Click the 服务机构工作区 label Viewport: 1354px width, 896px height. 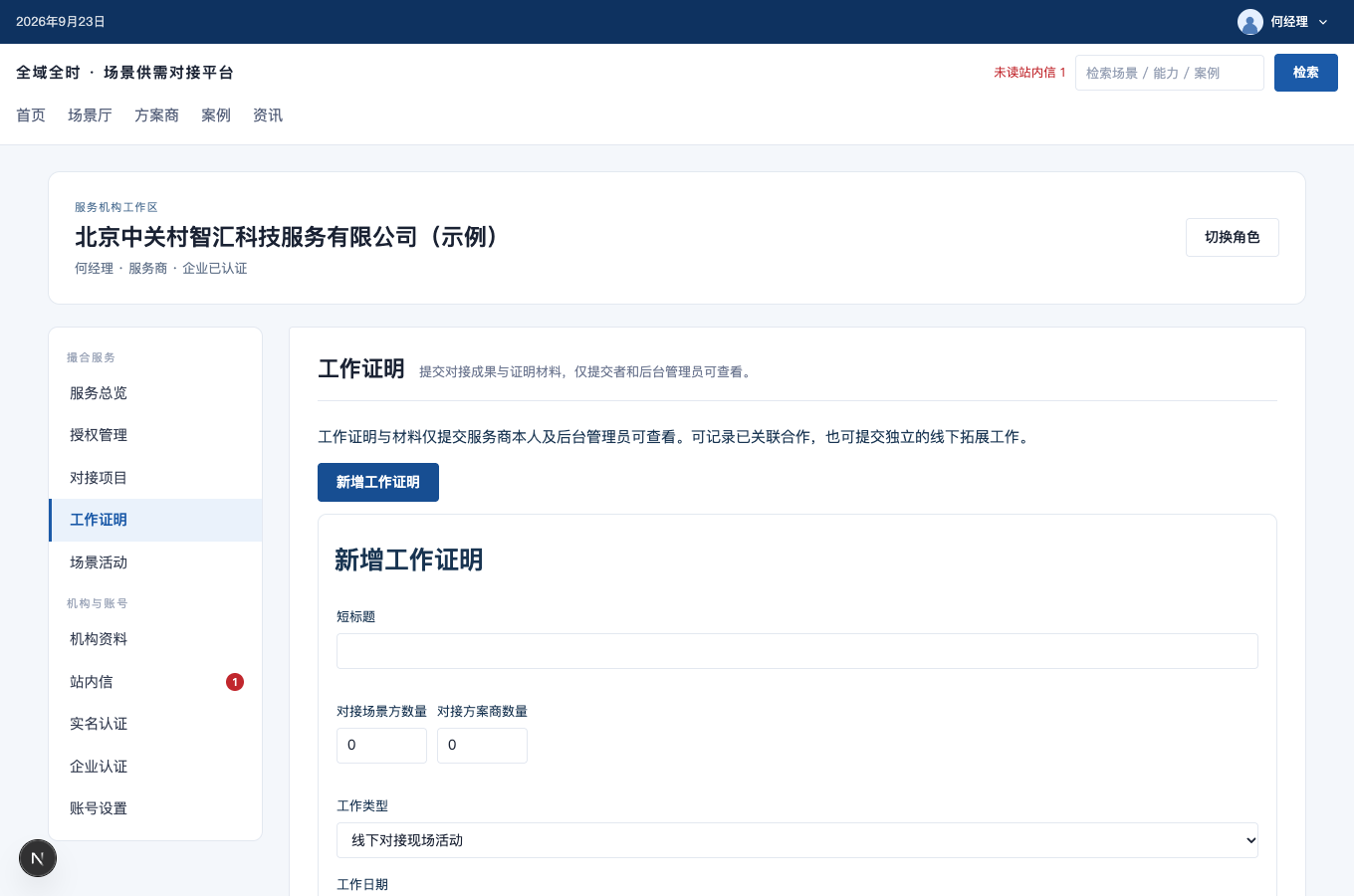click(116, 207)
